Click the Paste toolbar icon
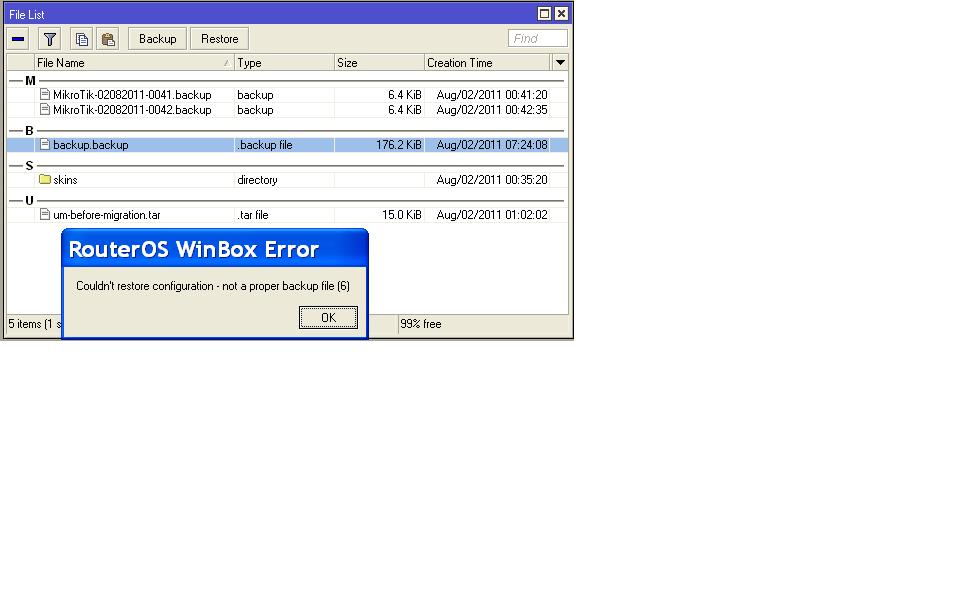Image resolution: width=958 pixels, height=600 pixels. click(x=108, y=39)
